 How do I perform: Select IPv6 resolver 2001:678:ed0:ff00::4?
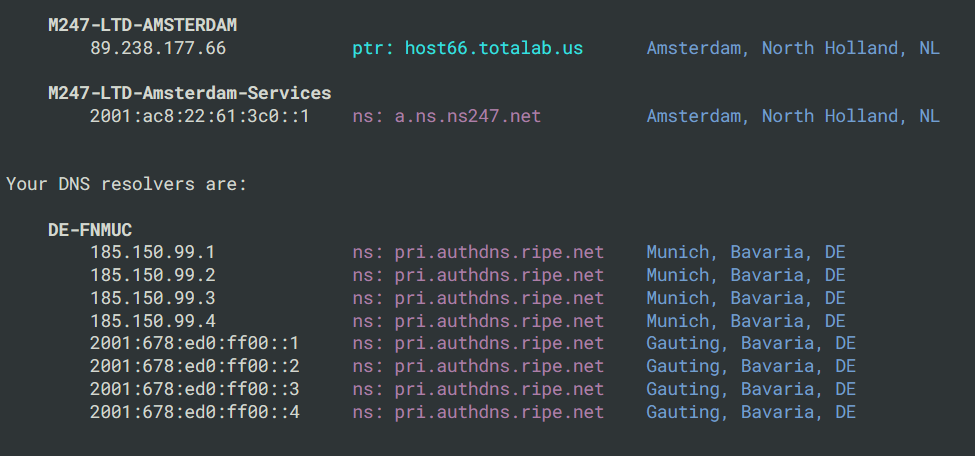194,412
